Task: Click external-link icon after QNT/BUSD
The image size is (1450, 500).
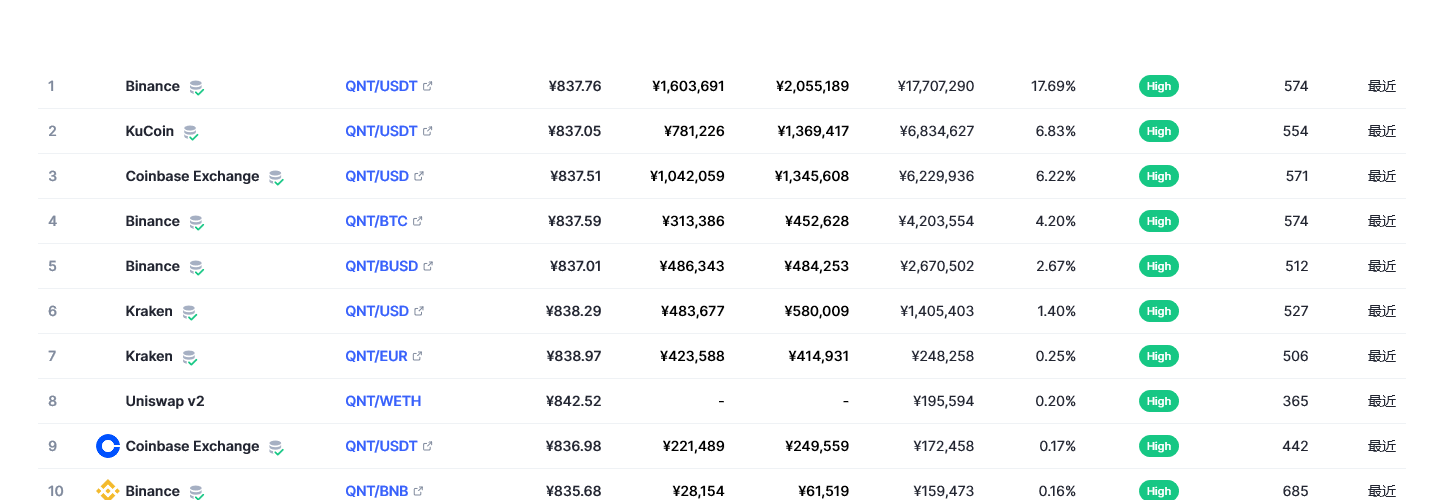Action: [x=428, y=266]
